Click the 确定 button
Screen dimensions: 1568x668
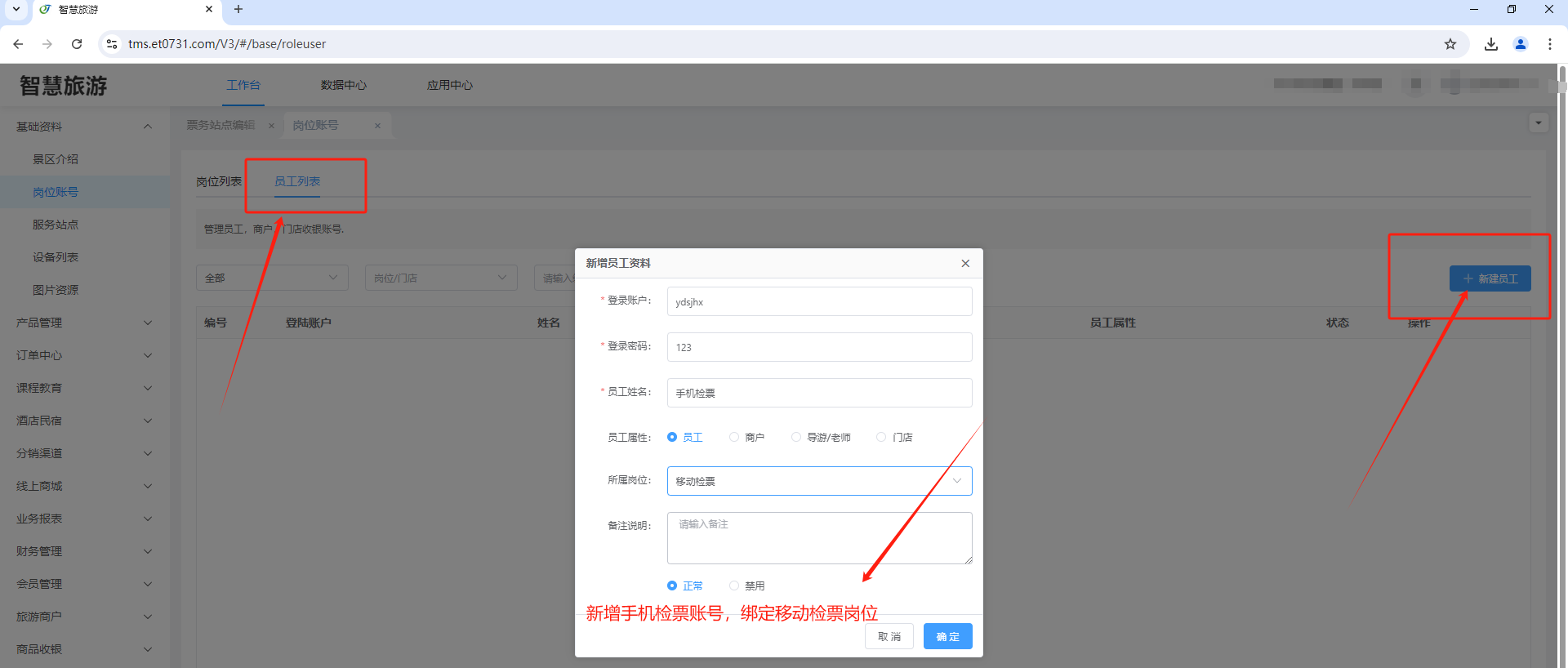(947, 636)
